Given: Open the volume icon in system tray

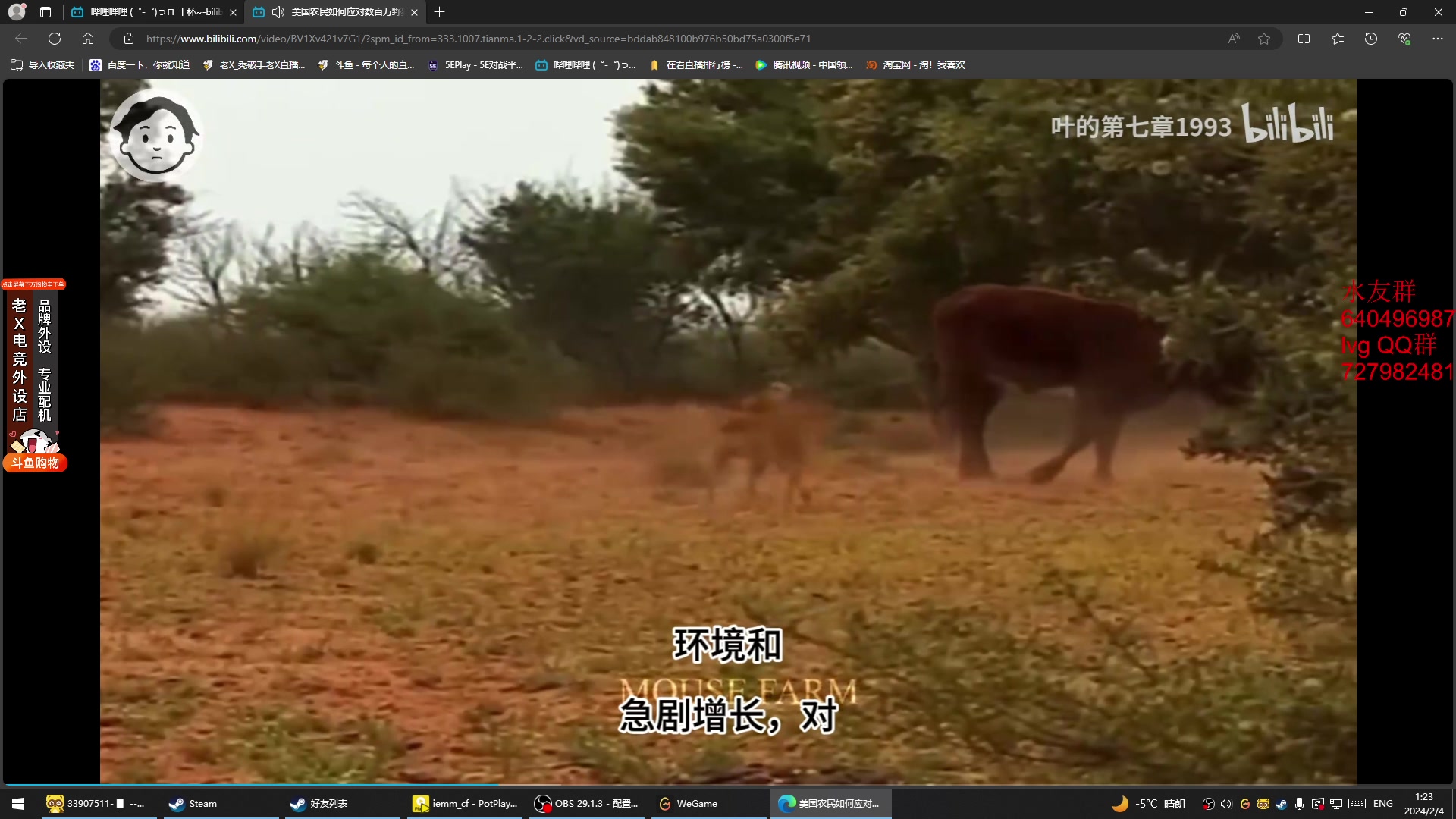Looking at the screenshot, I should tap(1228, 803).
